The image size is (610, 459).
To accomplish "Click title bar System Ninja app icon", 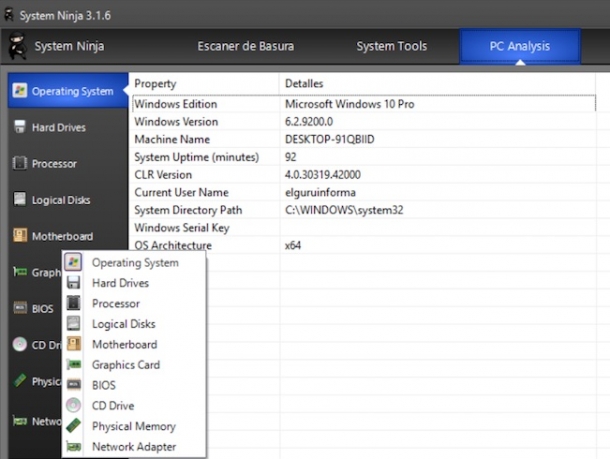I will pos(9,15).
